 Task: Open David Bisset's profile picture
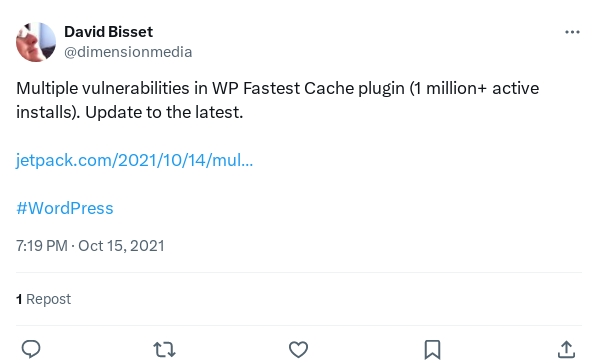tap(36, 42)
